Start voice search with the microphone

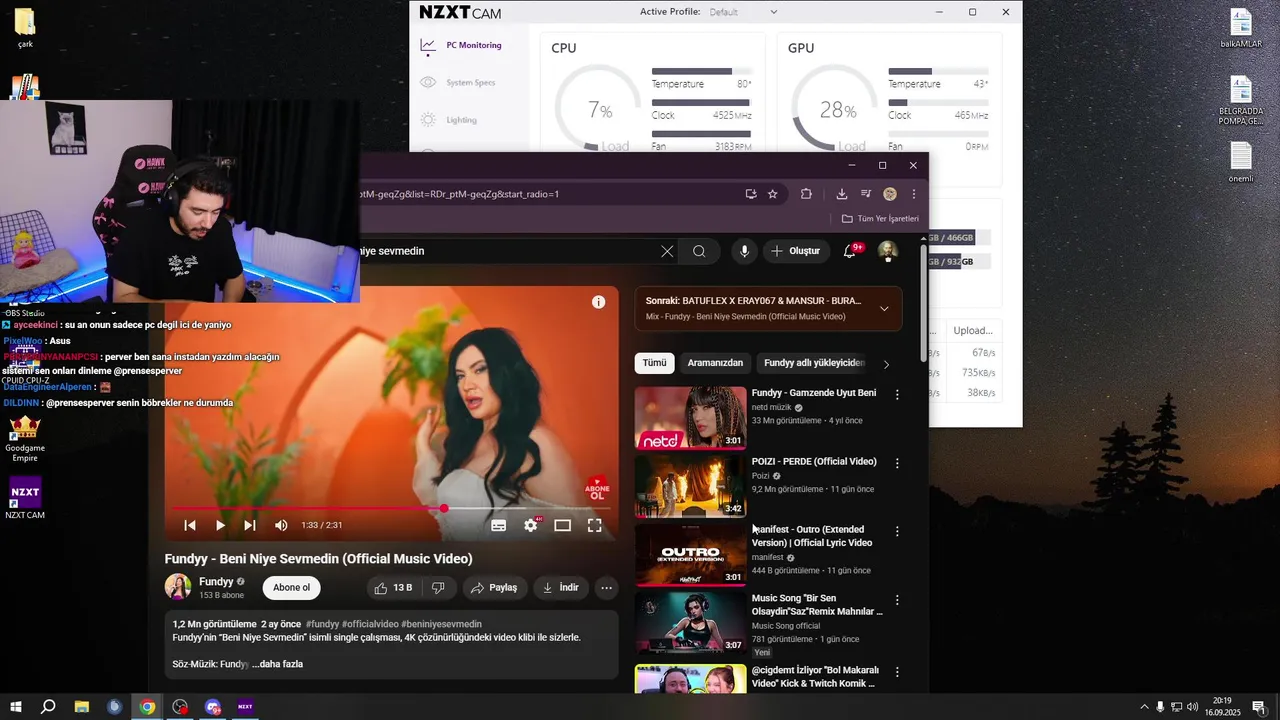pyautogui.click(x=744, y=251)
